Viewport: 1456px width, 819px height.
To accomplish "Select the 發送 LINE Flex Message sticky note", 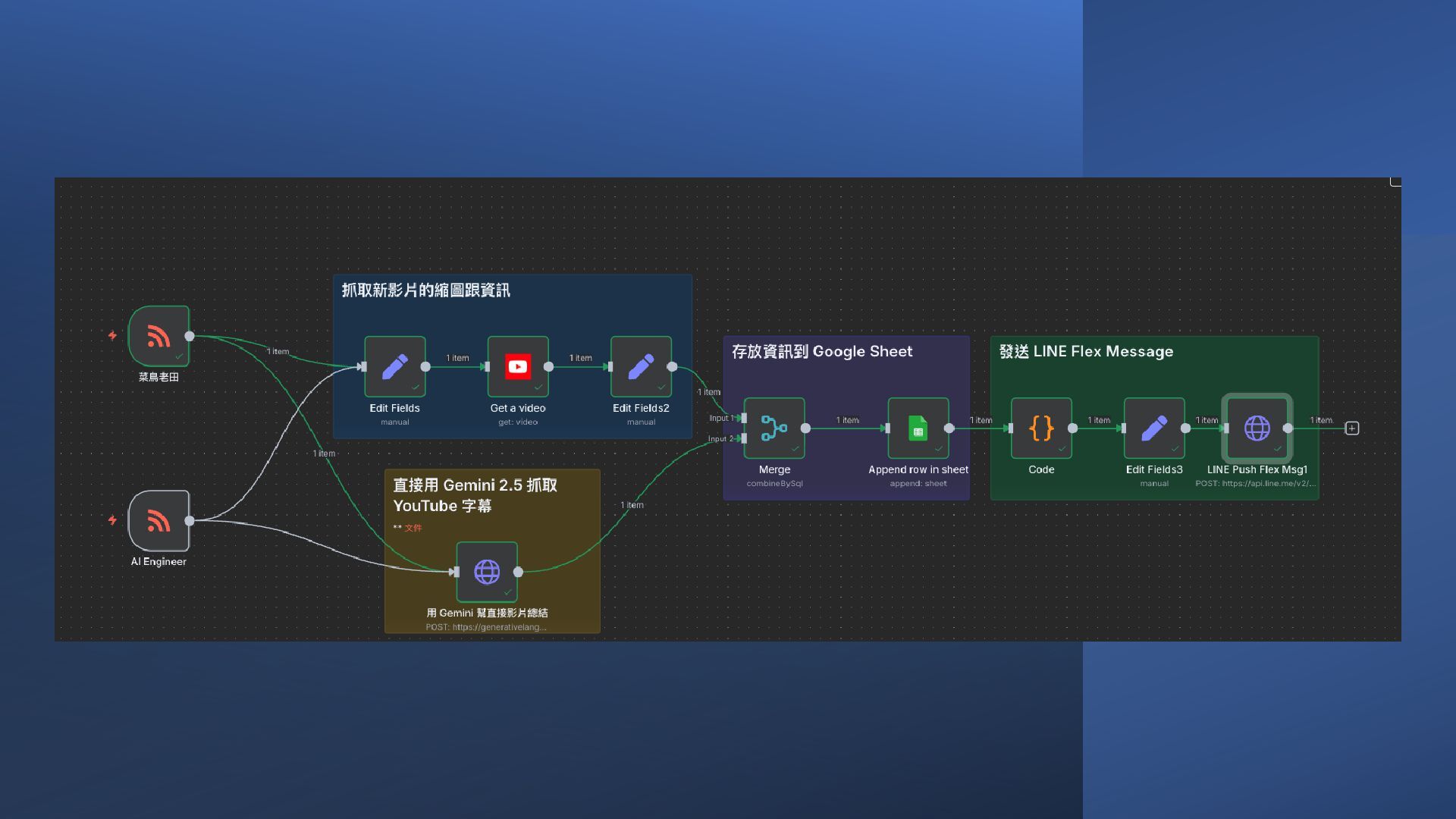I will click(1086, 352).
